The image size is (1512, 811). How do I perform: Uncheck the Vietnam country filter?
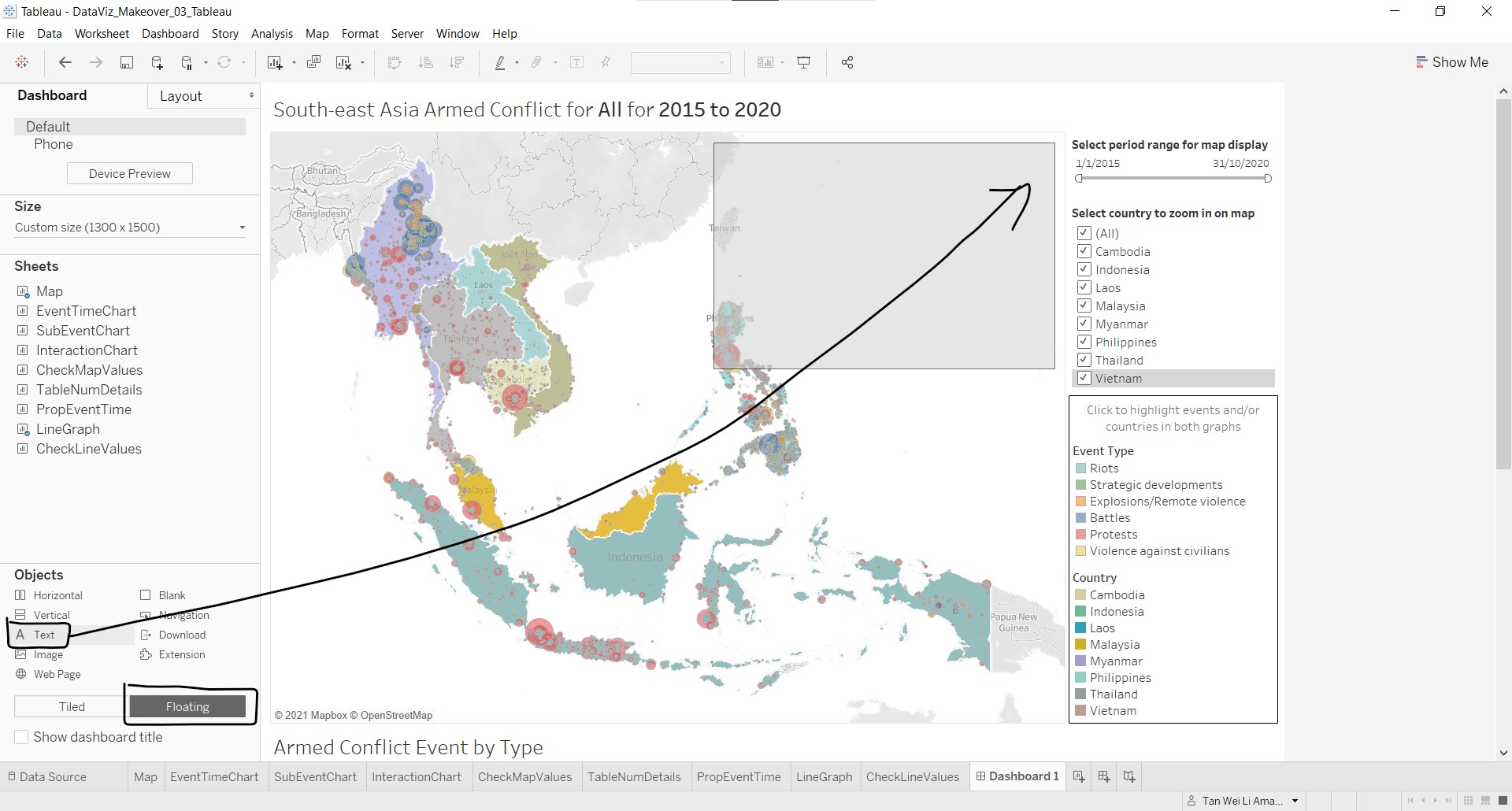tap(1084, 378)
